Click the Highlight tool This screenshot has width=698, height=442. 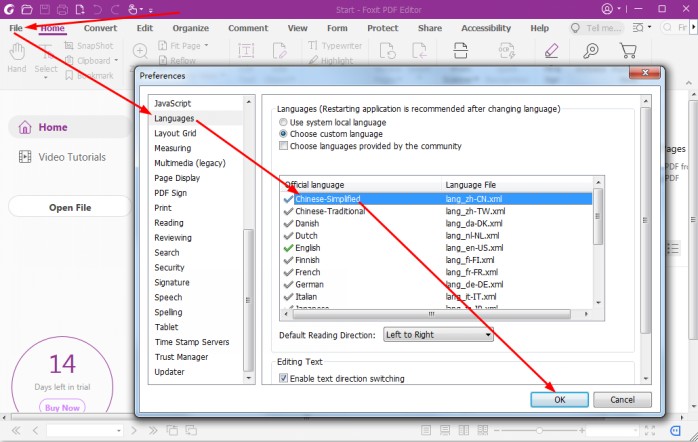click(331, 61)
